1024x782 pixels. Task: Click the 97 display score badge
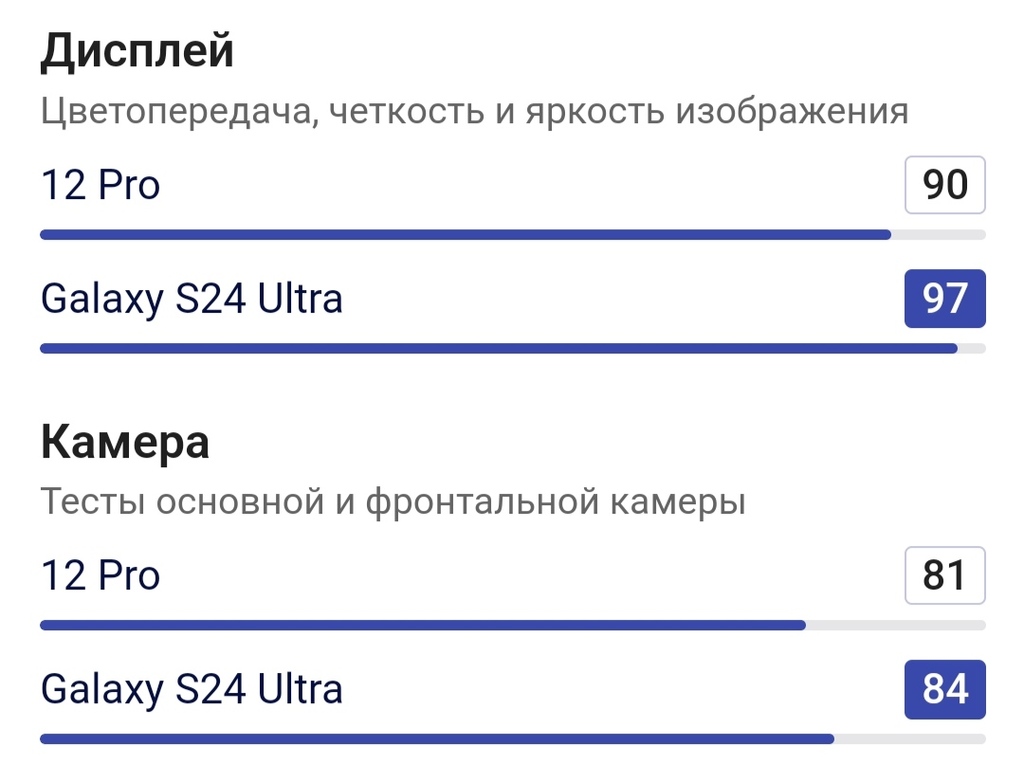pyautogui.click(x=945, y=299)
